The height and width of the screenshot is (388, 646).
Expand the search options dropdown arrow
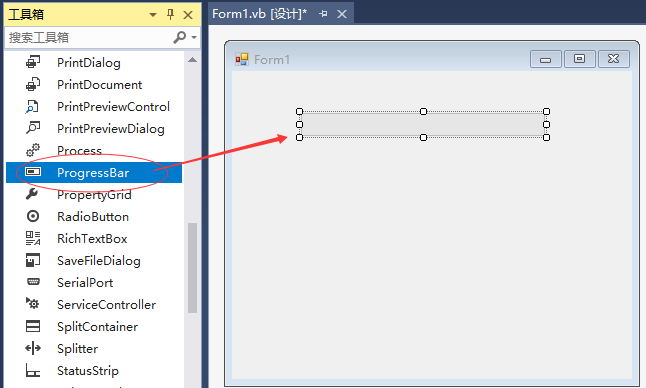point(194,37)
